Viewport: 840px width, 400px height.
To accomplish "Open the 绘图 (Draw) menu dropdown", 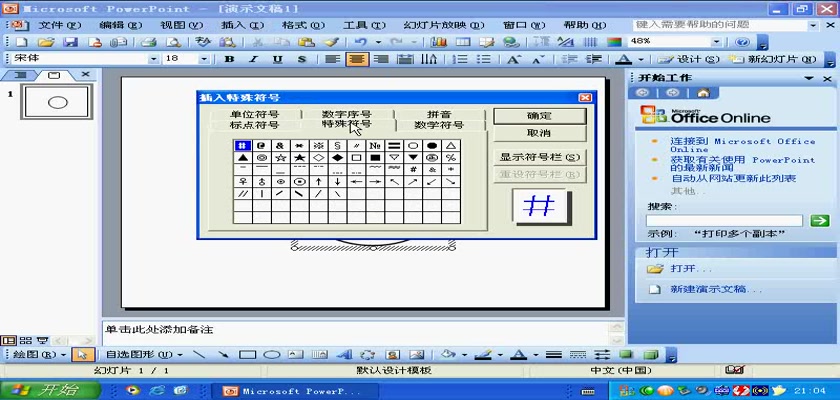I will tap(39, 354).
